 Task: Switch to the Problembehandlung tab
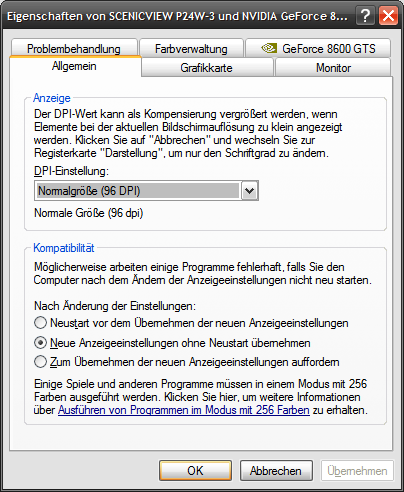74,49
